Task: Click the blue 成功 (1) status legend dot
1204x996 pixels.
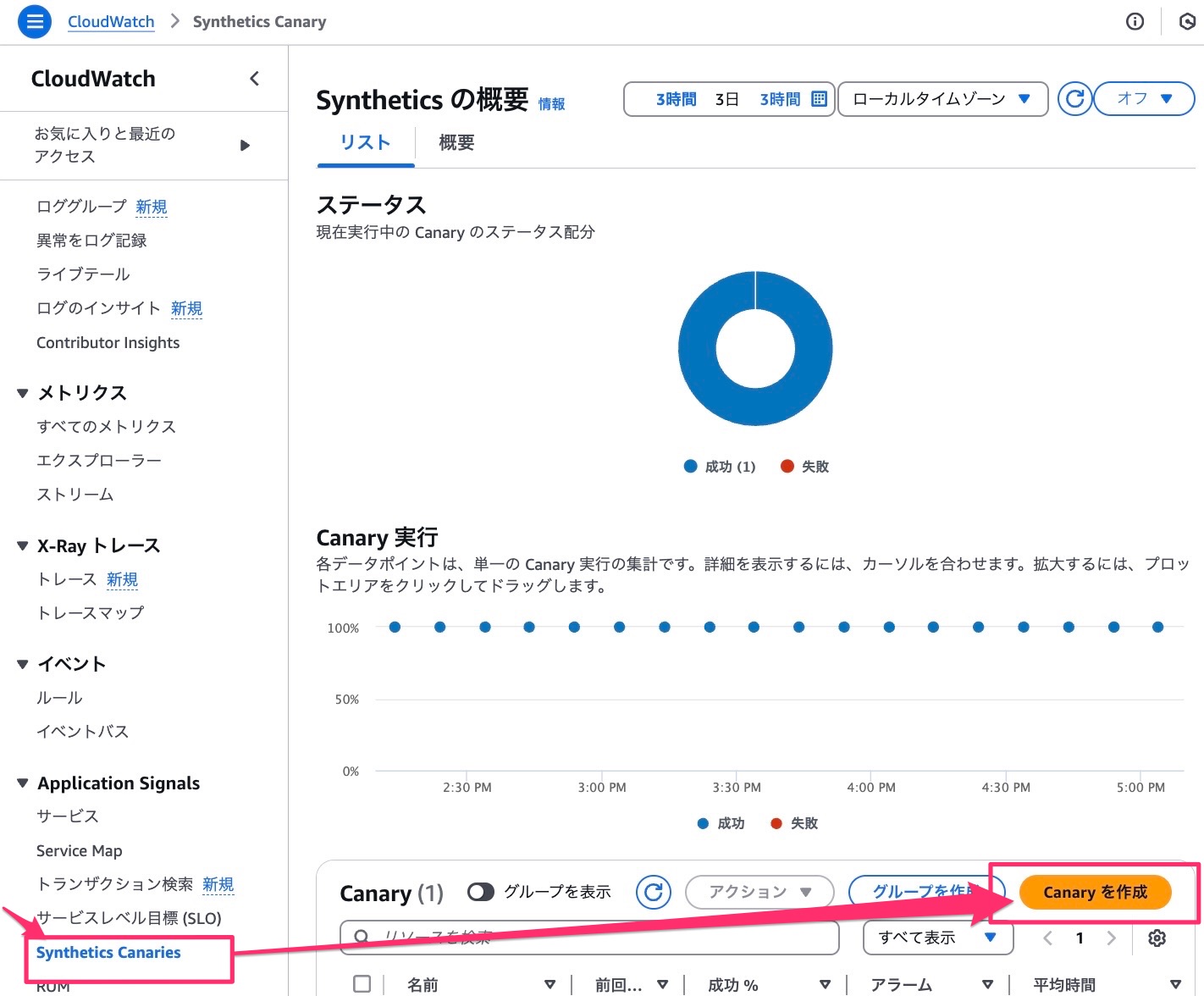Action: [x=690, y=466]
